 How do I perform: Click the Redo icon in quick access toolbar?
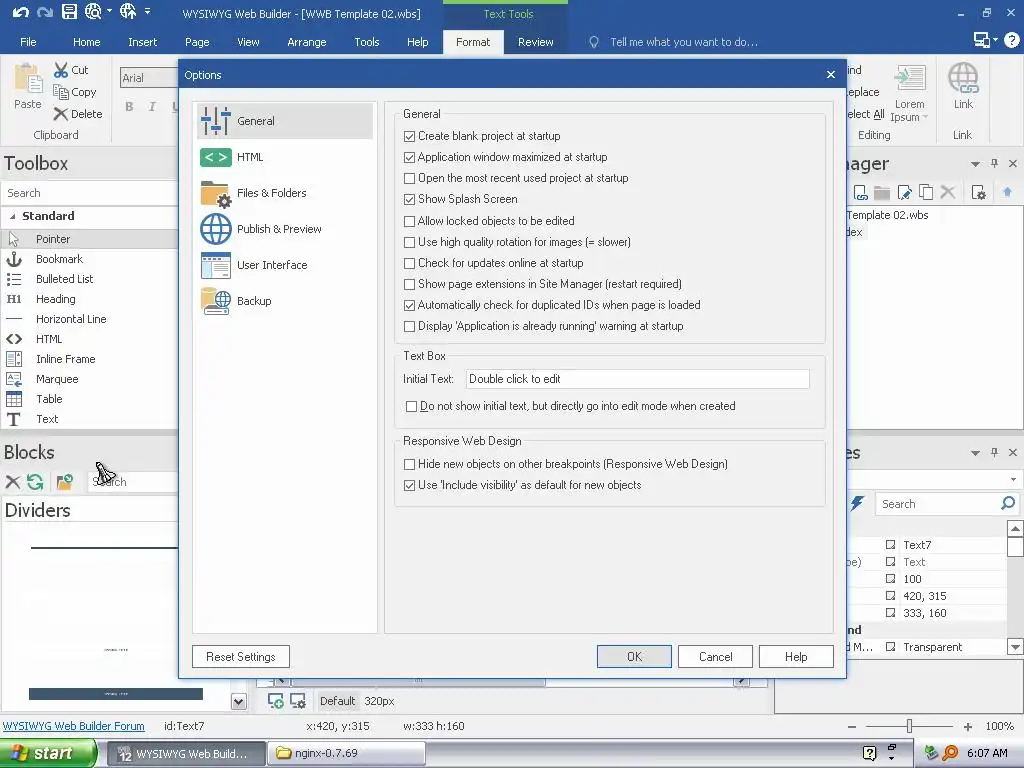click(x=44, y=12)
